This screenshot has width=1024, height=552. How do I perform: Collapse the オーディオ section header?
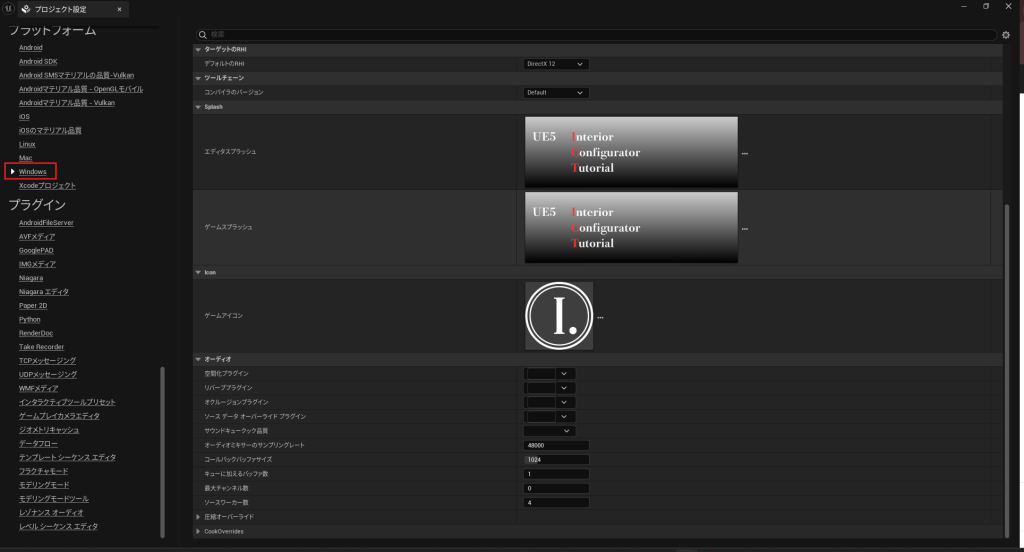197,358
